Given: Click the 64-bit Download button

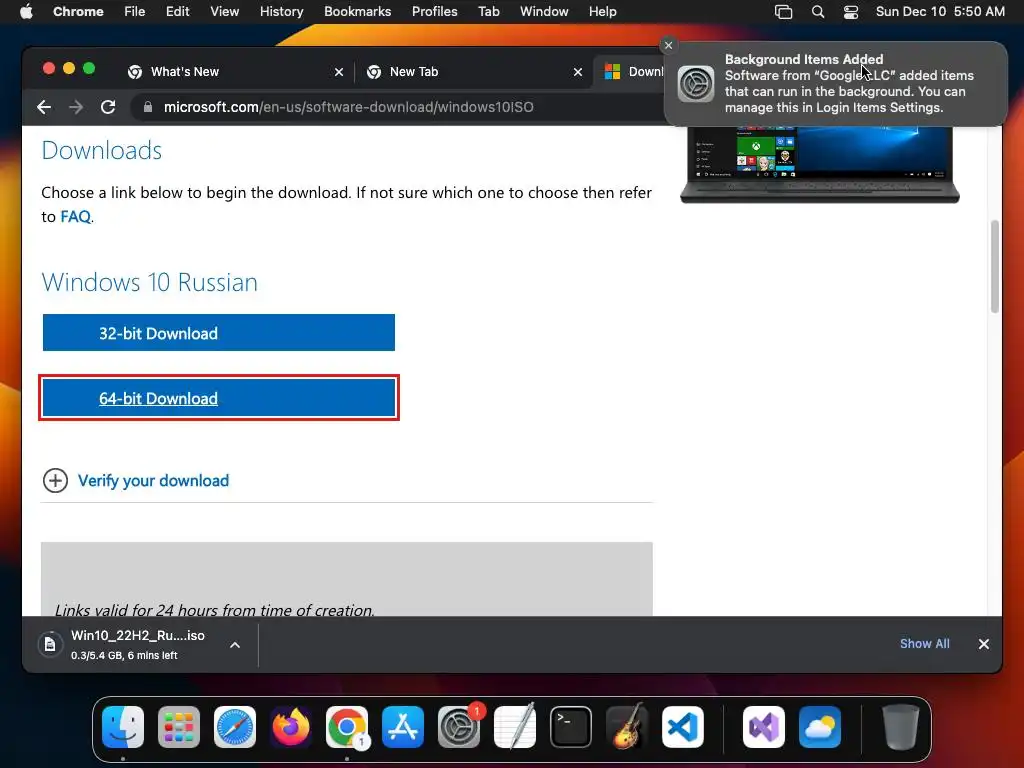Looking at the screenshot, I should tap(219, 398).
